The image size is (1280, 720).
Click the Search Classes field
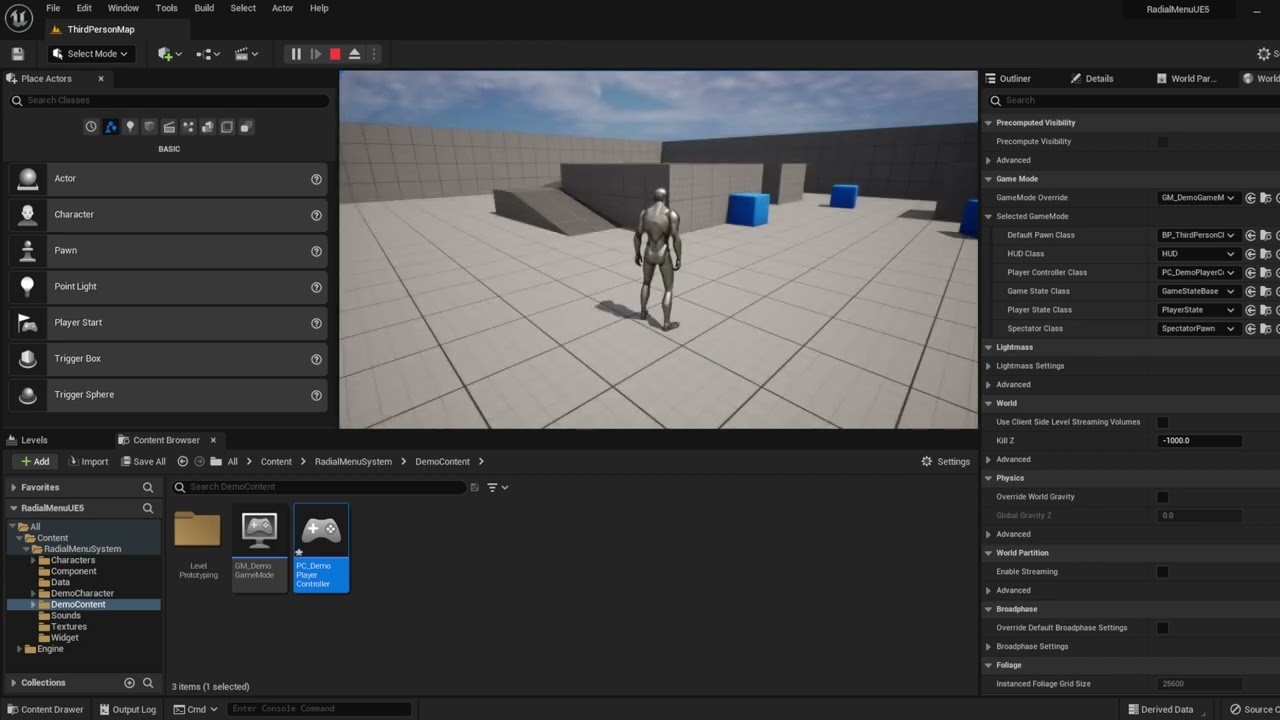tap(168, 101)
